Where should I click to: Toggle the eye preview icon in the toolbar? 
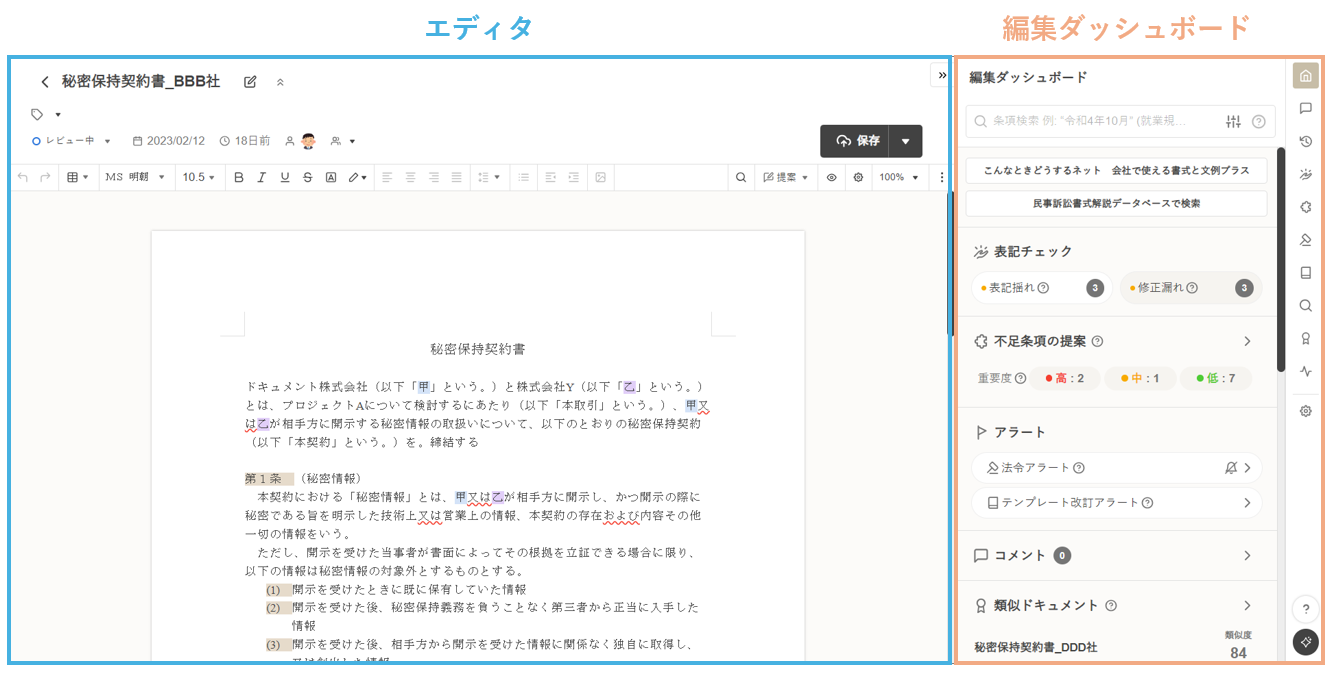coord(831,177)
